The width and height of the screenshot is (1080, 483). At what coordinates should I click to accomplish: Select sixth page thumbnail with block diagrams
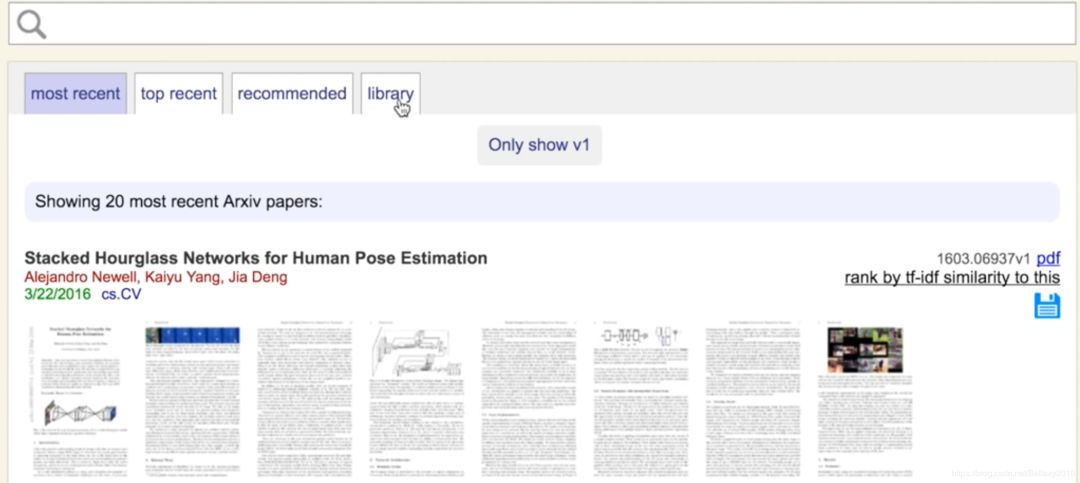(639, 402)
